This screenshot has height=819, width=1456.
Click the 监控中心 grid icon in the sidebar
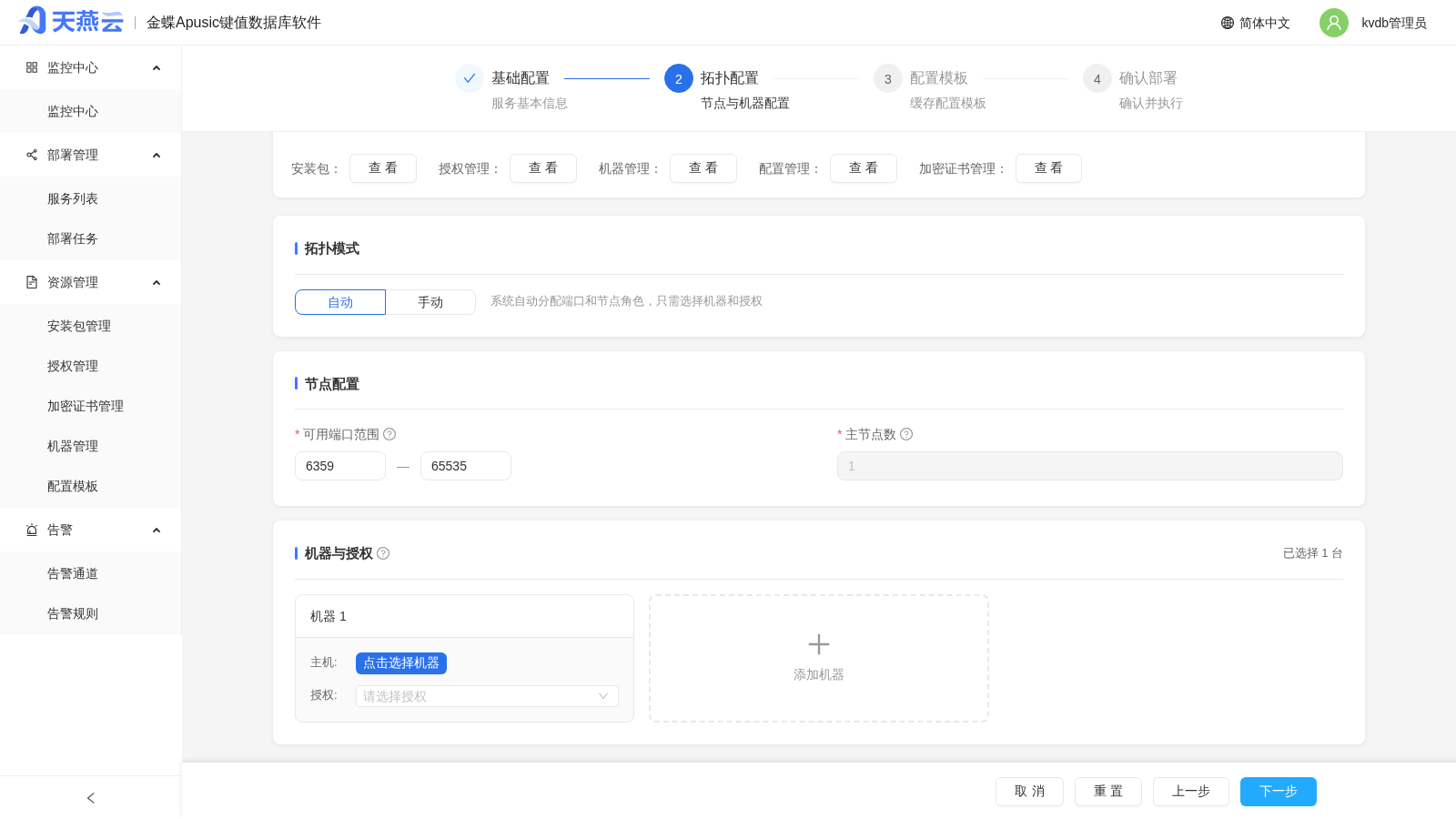pos(32,67)
